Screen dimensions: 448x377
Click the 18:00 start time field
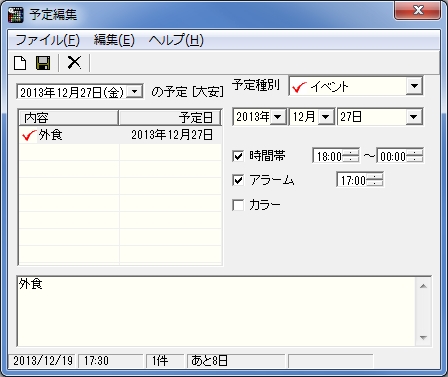[328, 156]
